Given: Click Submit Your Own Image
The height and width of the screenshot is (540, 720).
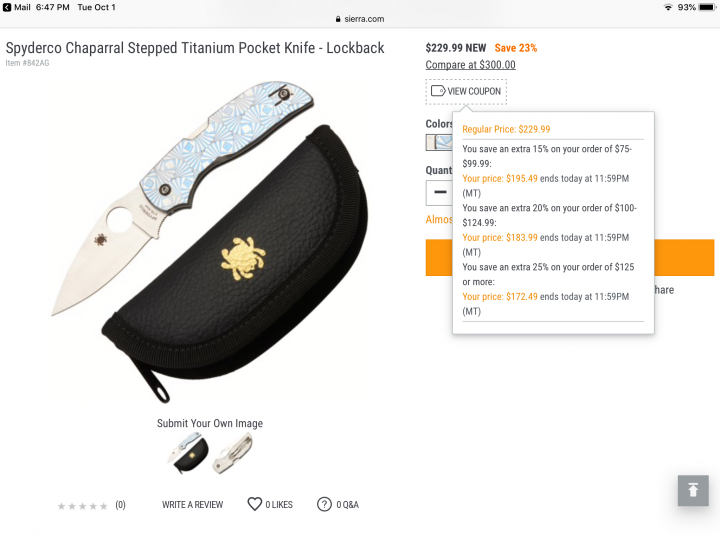Looking at the screenshot, I should (x=210, y=423).
